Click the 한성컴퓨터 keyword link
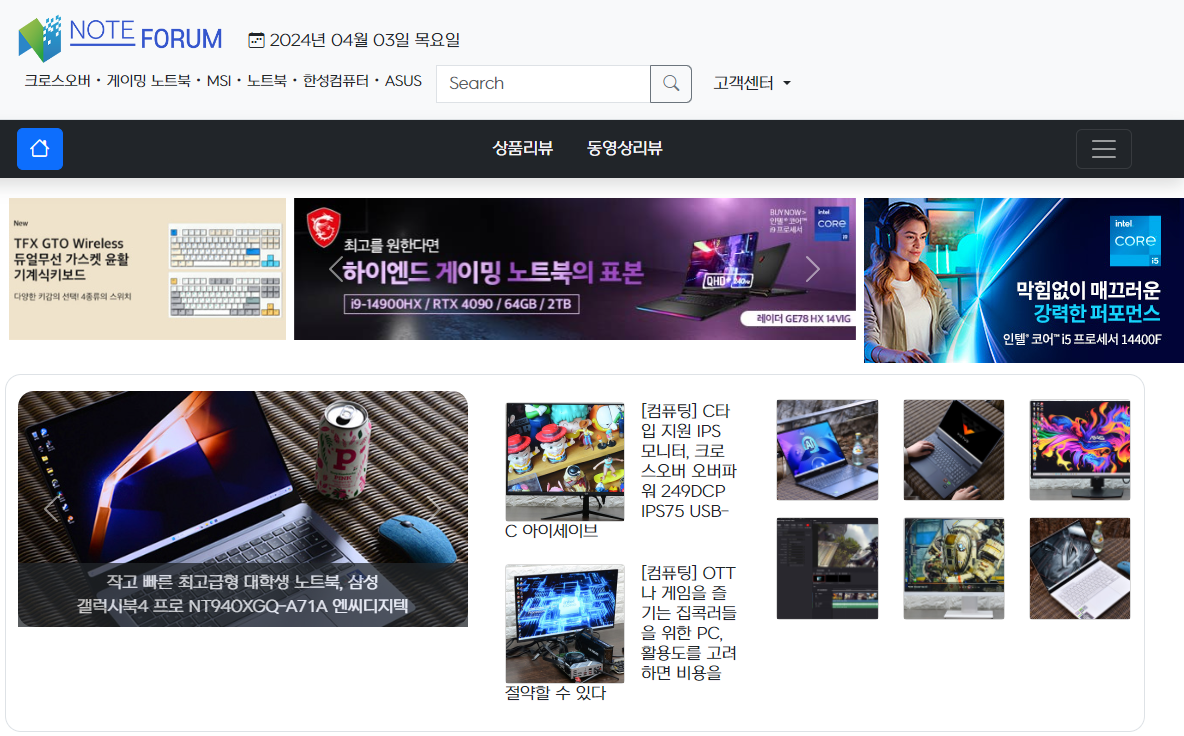This screenshot has height=736, width=1184. point(336,81)
